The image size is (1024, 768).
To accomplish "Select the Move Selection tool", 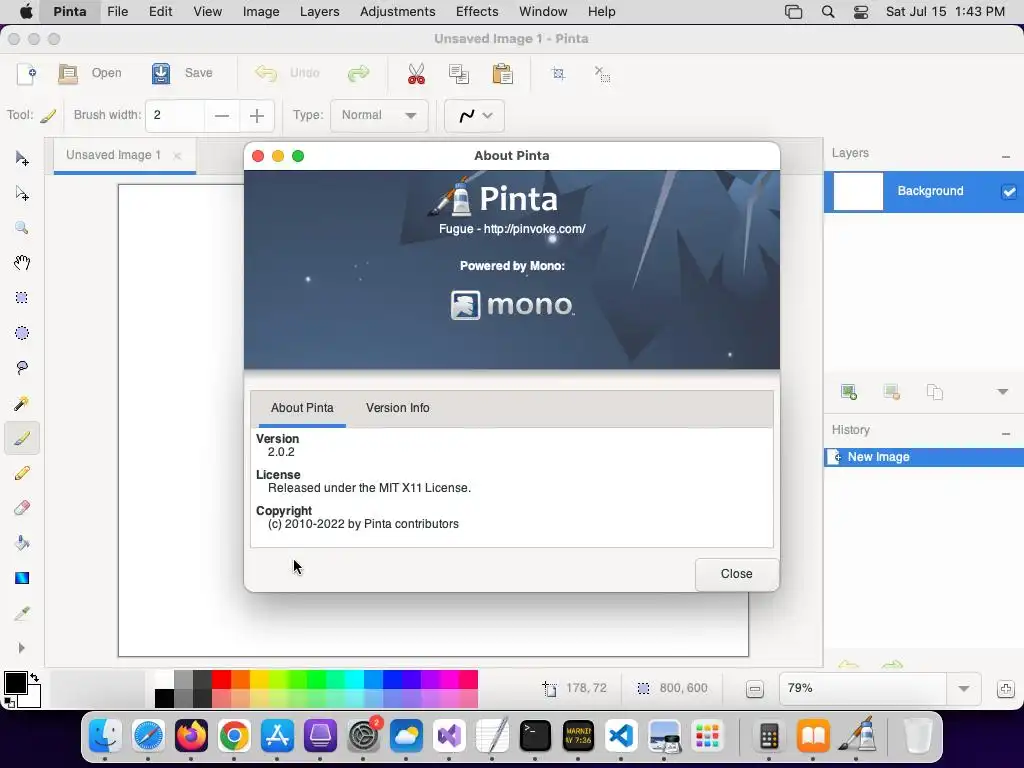I will coord(22,193).
